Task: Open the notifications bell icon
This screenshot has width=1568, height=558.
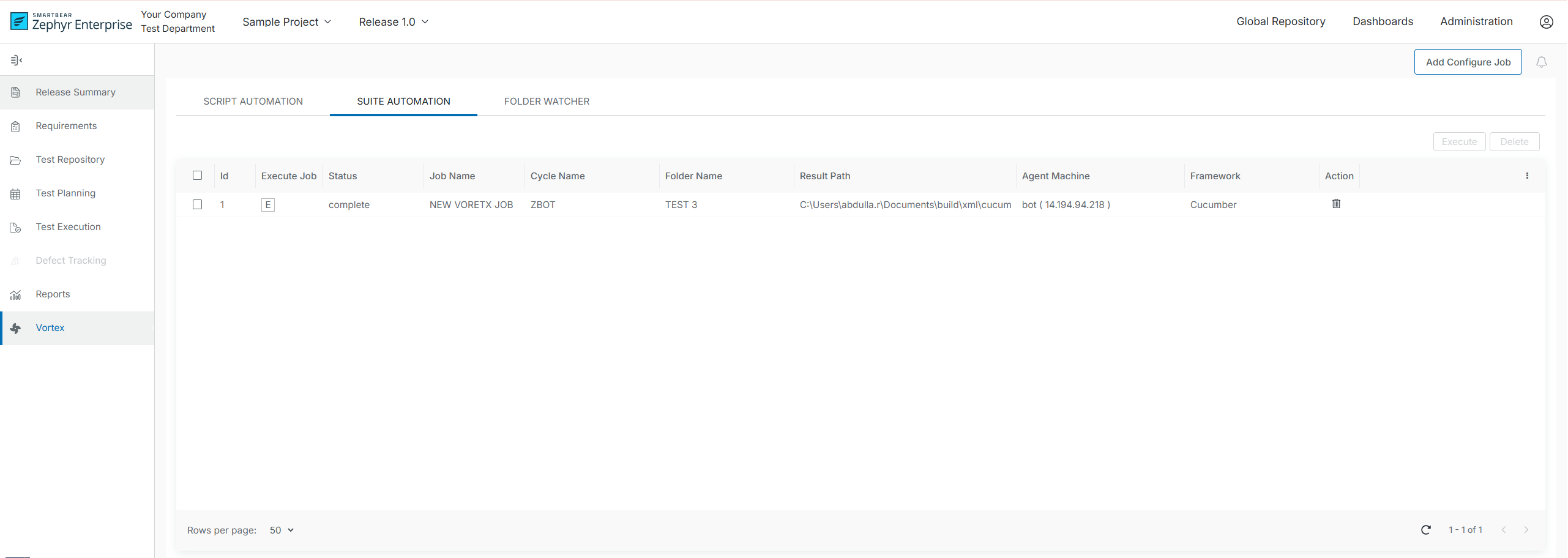Action: (1541, 62)
